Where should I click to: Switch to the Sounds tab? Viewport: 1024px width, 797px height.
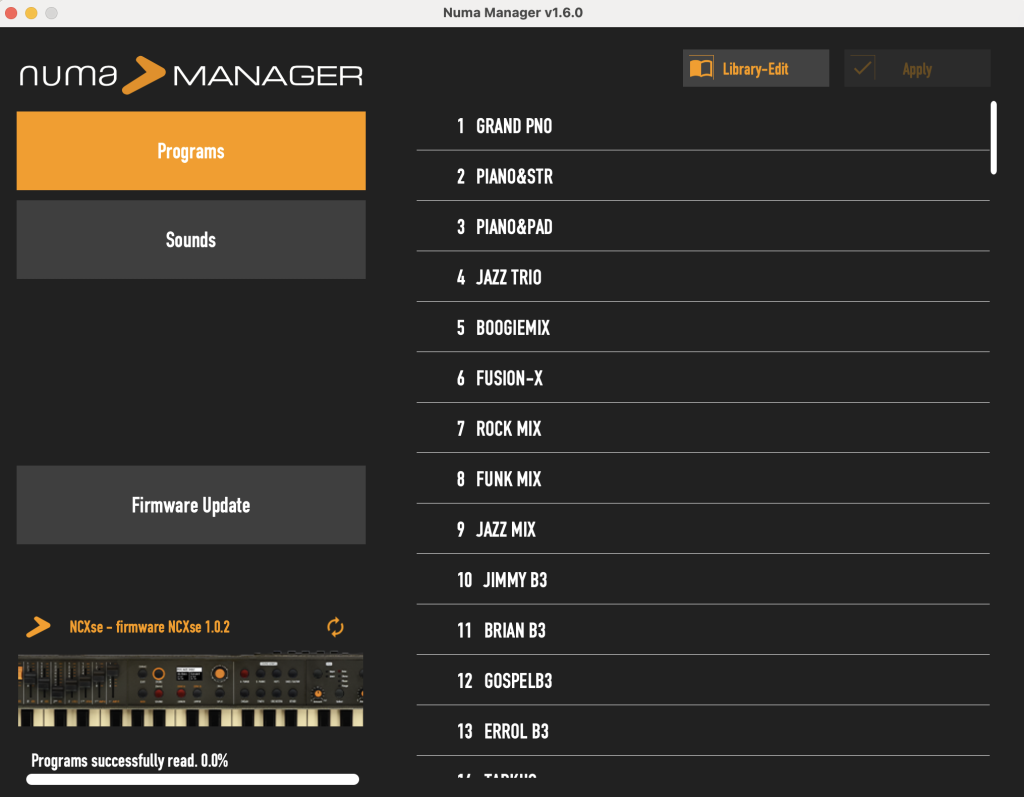(191, 240)
